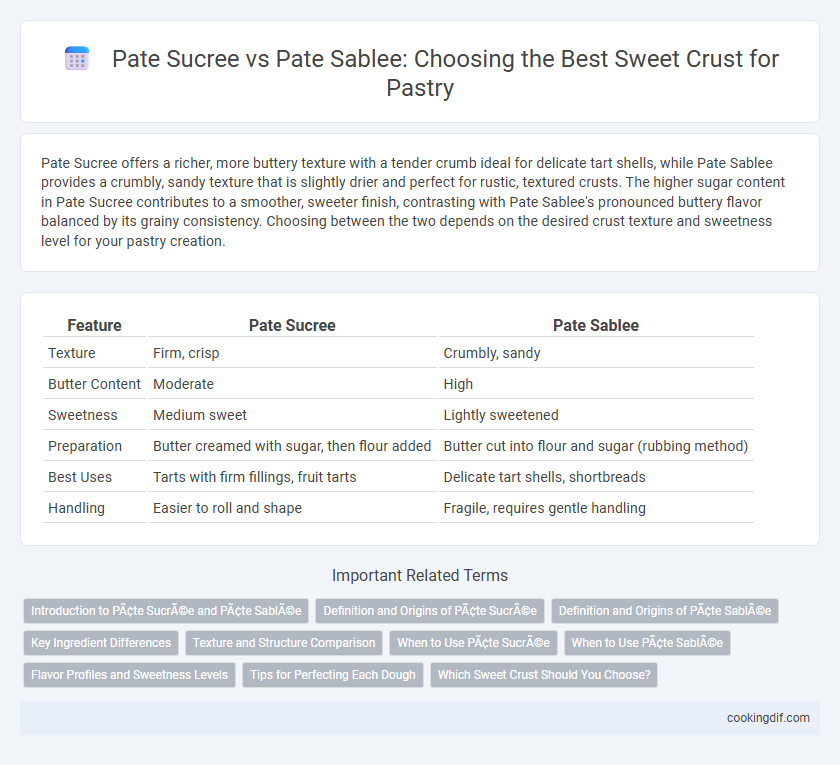This screenshot has width=840, height=765.
Task: Open 'Introduction to Pâte Sucrée and Pâte Sablée' tag
Action: coord(166,611)
